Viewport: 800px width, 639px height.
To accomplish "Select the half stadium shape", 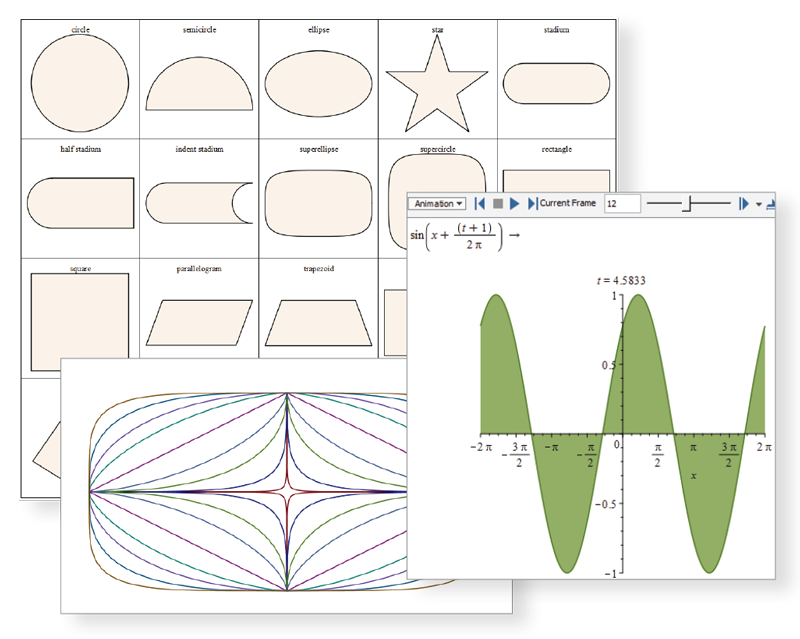I will click(x=80, y=203).
